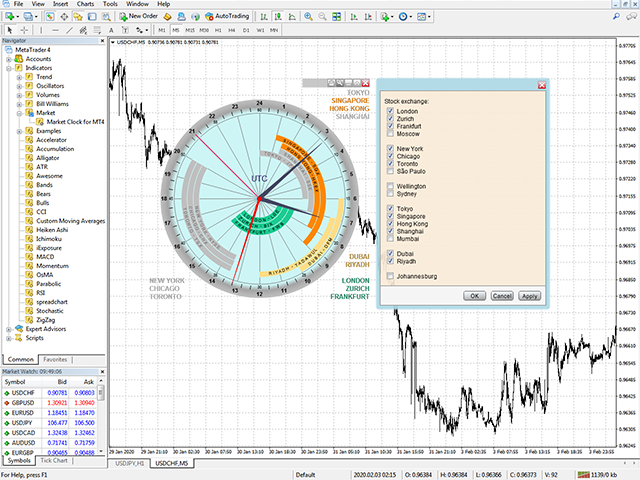Toggle the Auto Scroll chart icon

point(354,16)
